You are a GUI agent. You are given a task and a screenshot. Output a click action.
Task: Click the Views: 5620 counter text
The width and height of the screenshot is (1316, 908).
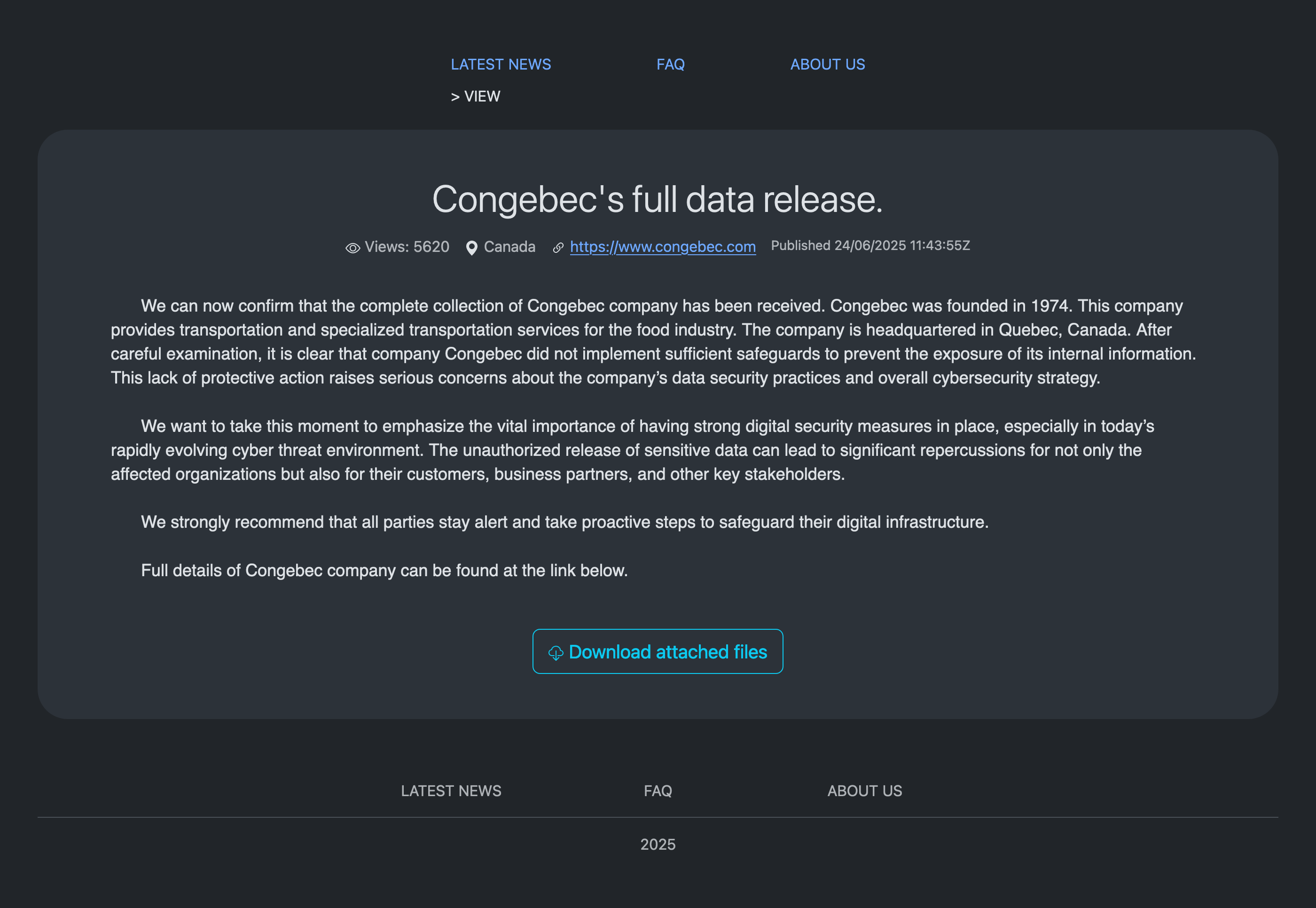(x=406, y=247)
